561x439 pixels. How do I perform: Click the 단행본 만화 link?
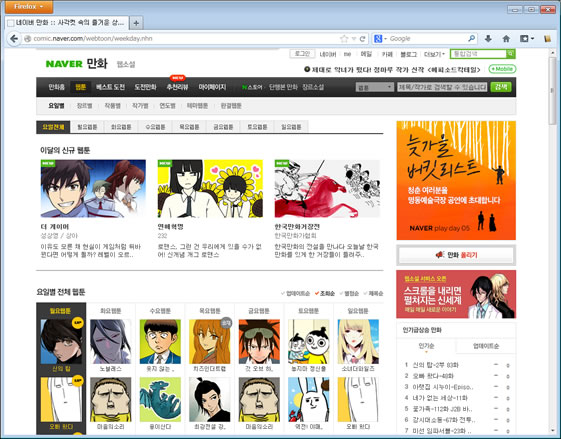point(283,87)
